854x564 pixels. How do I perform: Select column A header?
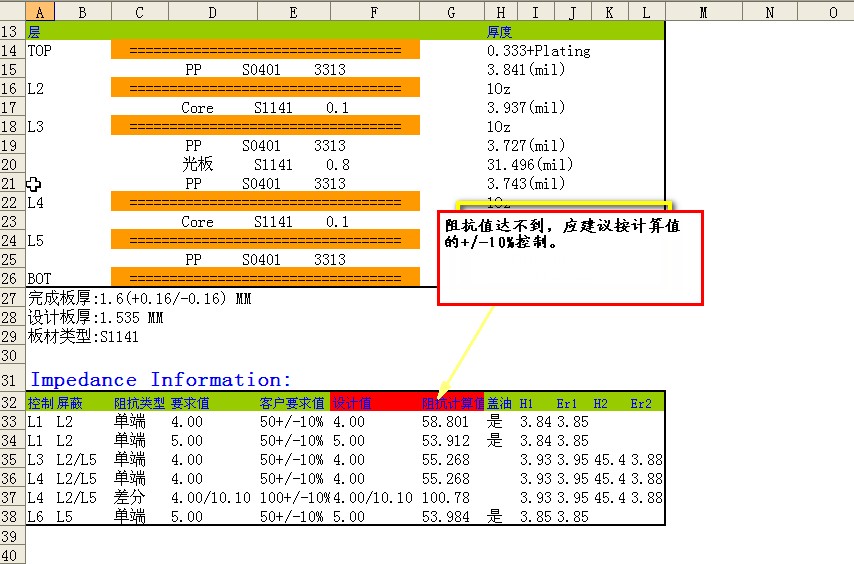[x=40, y=11]
